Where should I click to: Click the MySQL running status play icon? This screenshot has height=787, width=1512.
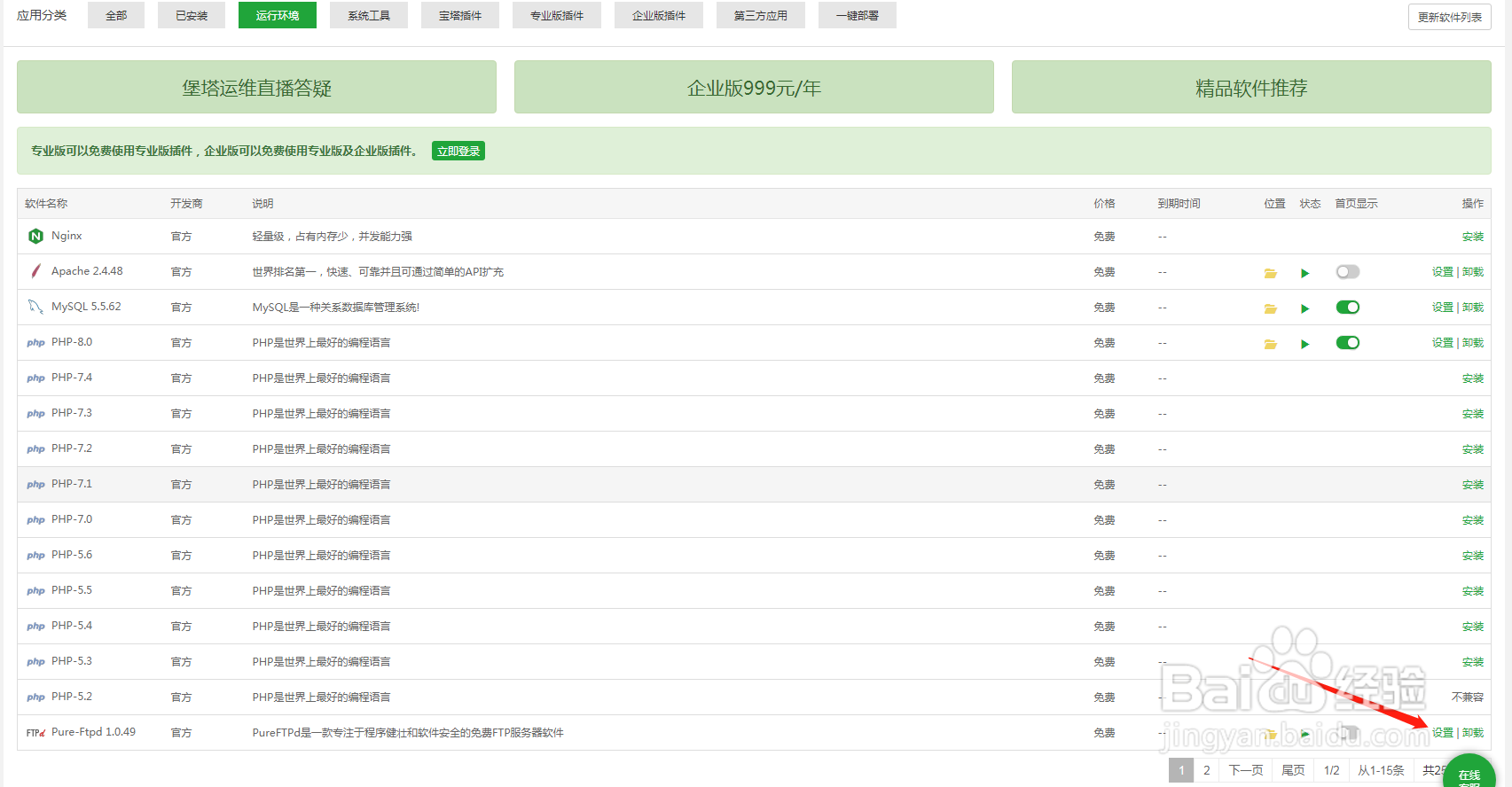coord(1304,308)
